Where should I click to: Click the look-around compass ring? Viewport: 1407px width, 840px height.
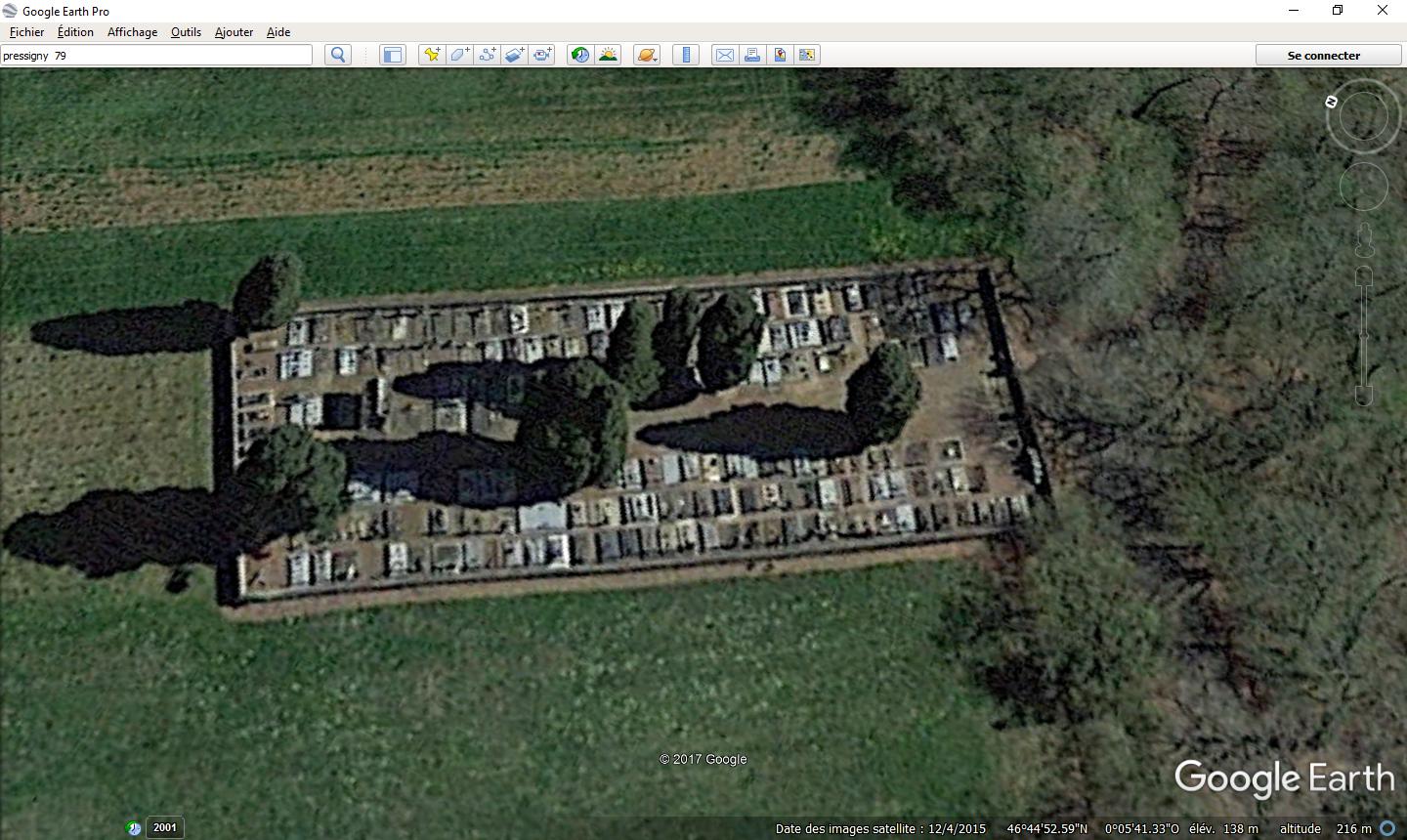(1363, 116)
